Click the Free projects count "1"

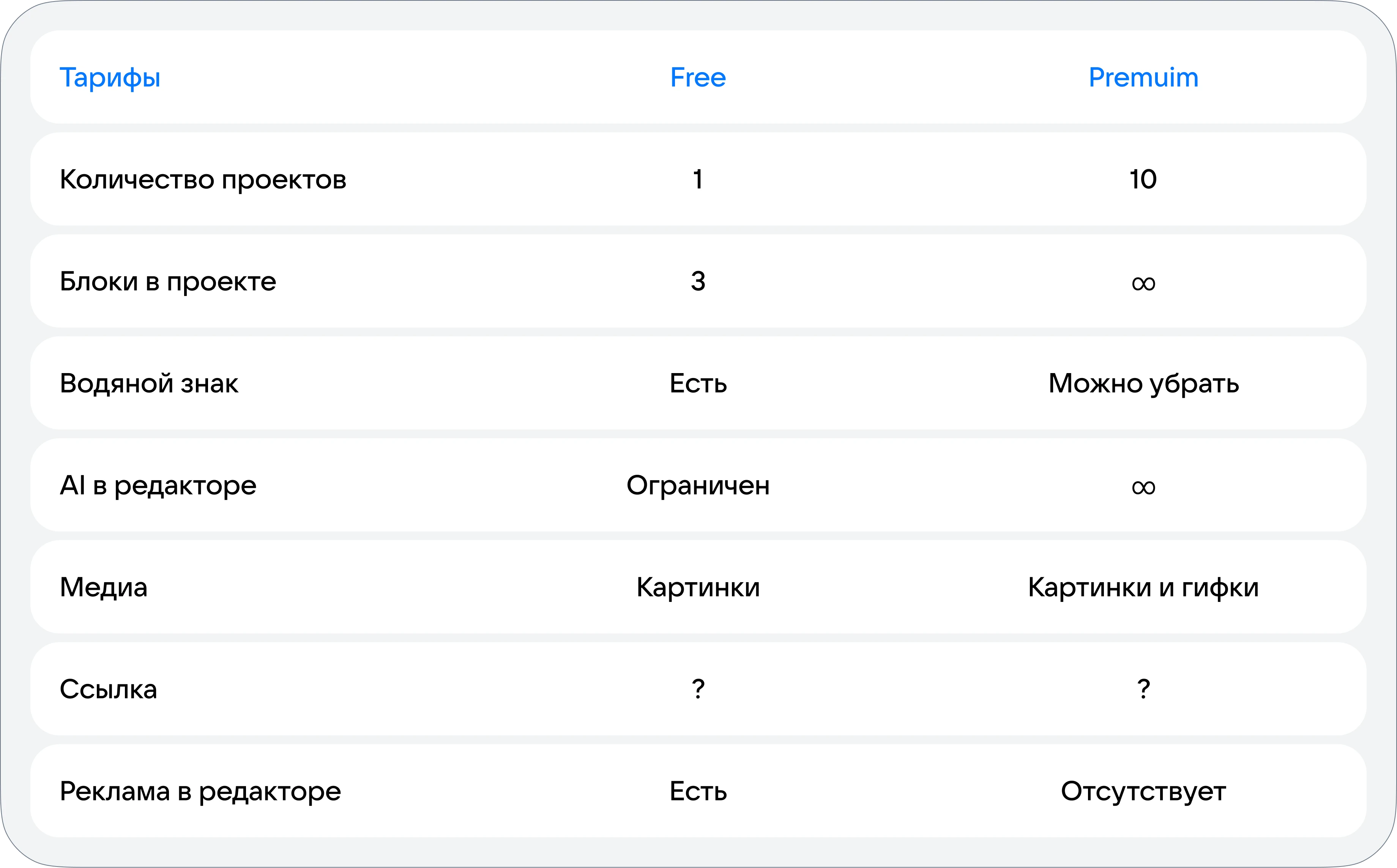click(x=698, y=179)
